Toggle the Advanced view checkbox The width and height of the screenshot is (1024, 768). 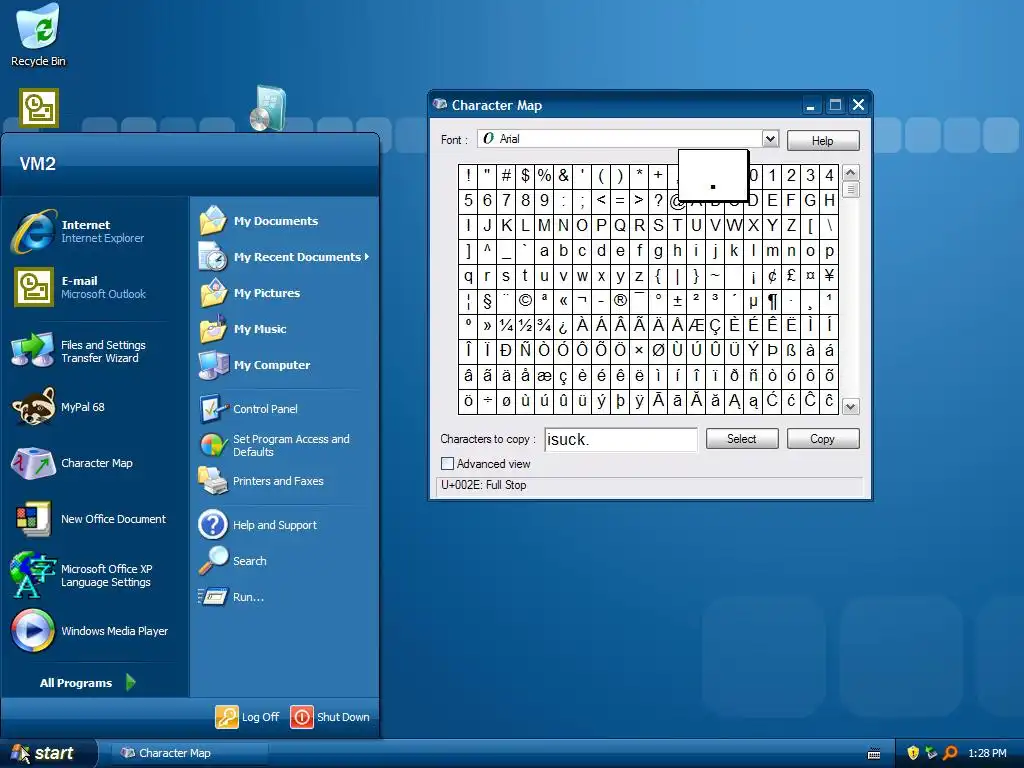tap(447, 464)
